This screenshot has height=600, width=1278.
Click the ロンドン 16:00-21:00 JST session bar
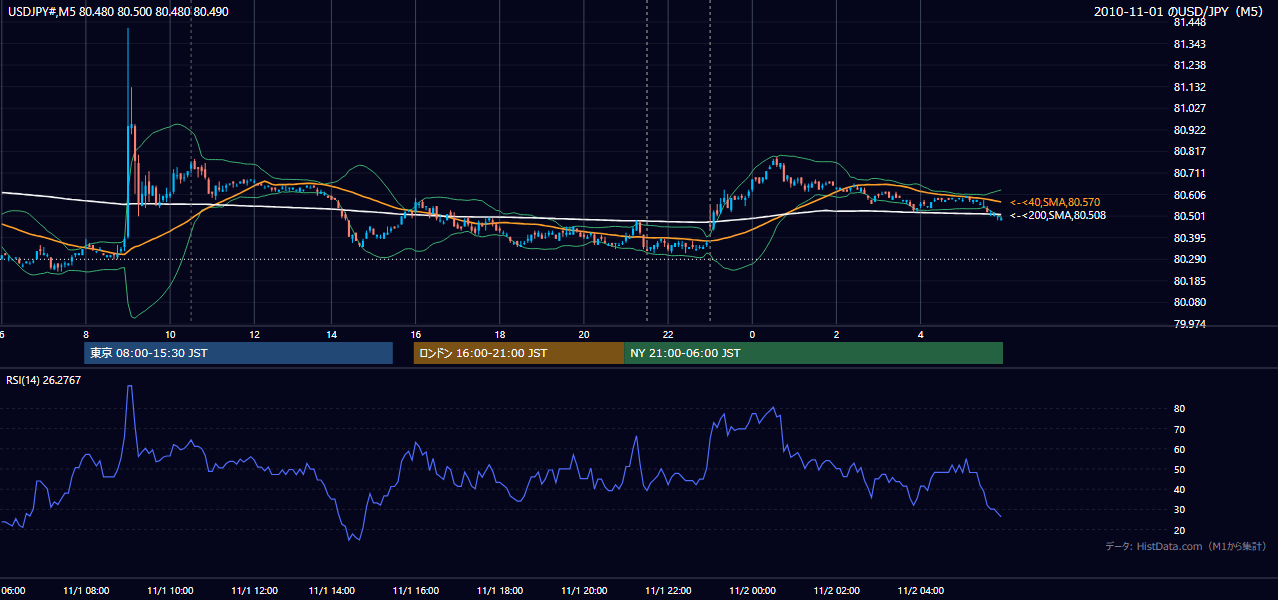[x=519, y=353]
